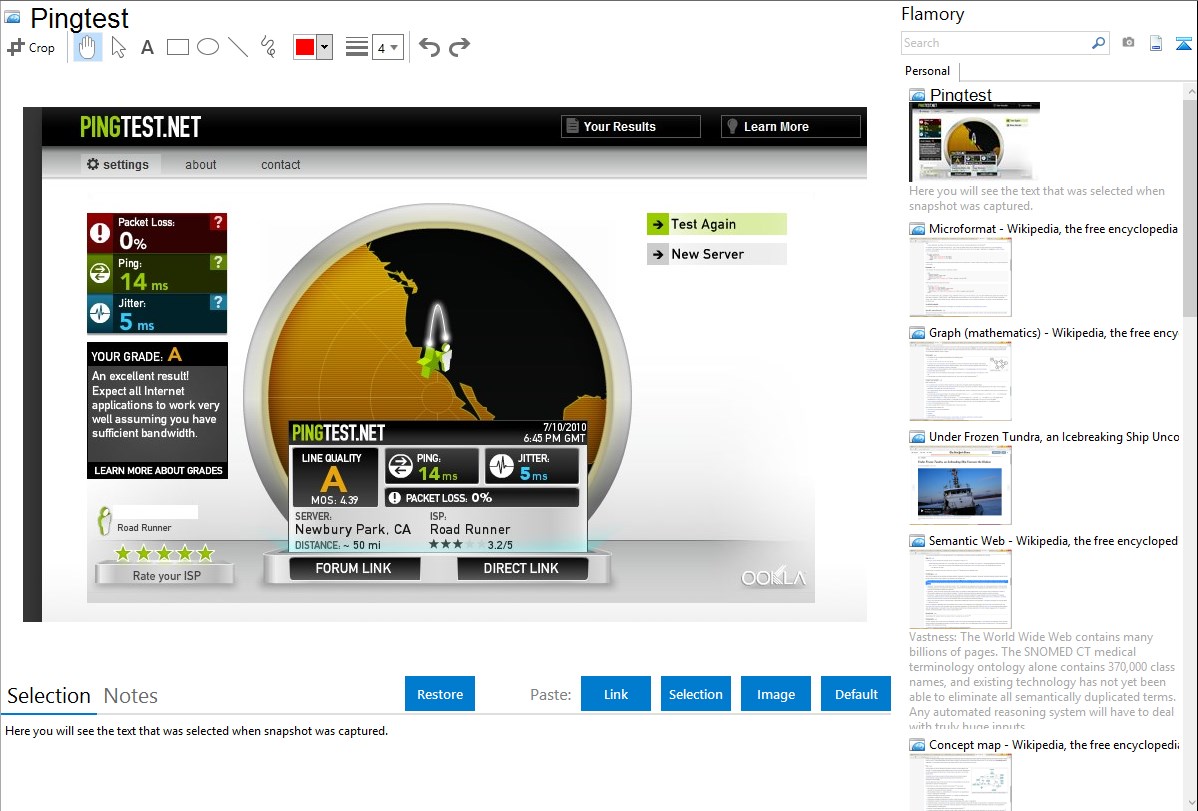
Task: Paste as Selection
Action: click(x=695, y=694)
